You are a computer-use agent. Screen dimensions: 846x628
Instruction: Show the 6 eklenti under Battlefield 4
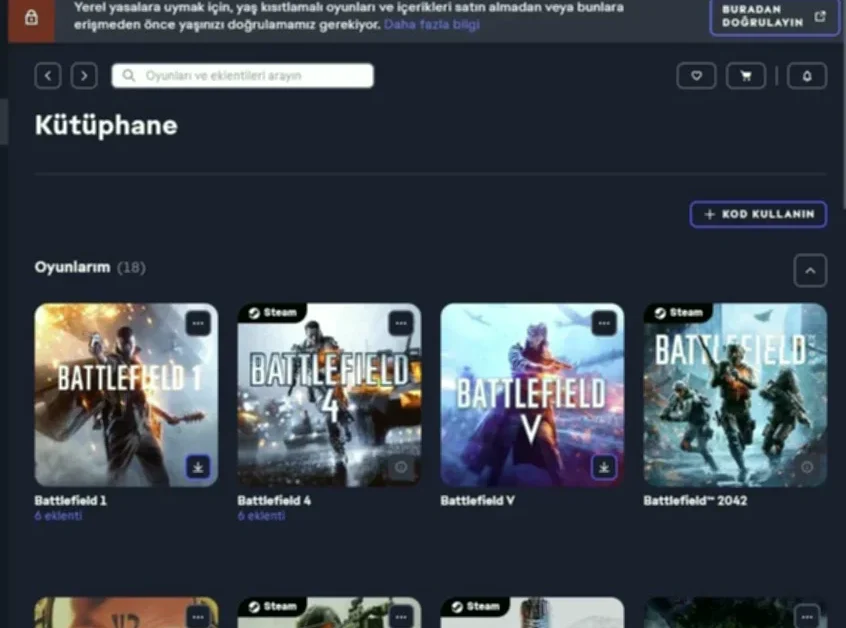pyautogui.click(x=261, y=516)
